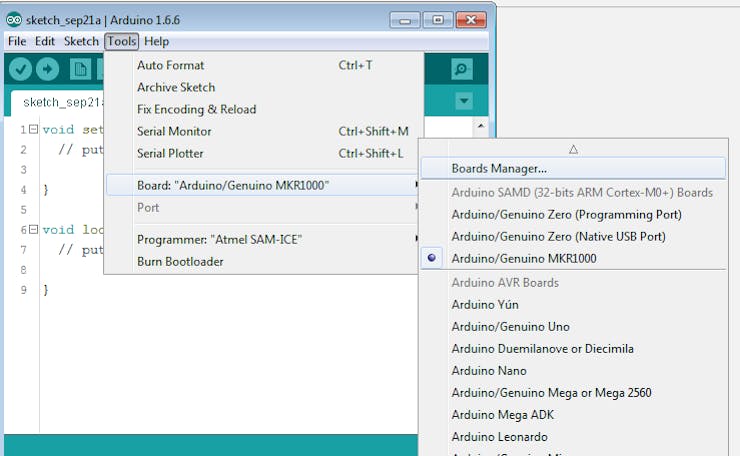The width and height of the screenshot is (740, 456).
Task: Open the File menu
Action: 17,42
